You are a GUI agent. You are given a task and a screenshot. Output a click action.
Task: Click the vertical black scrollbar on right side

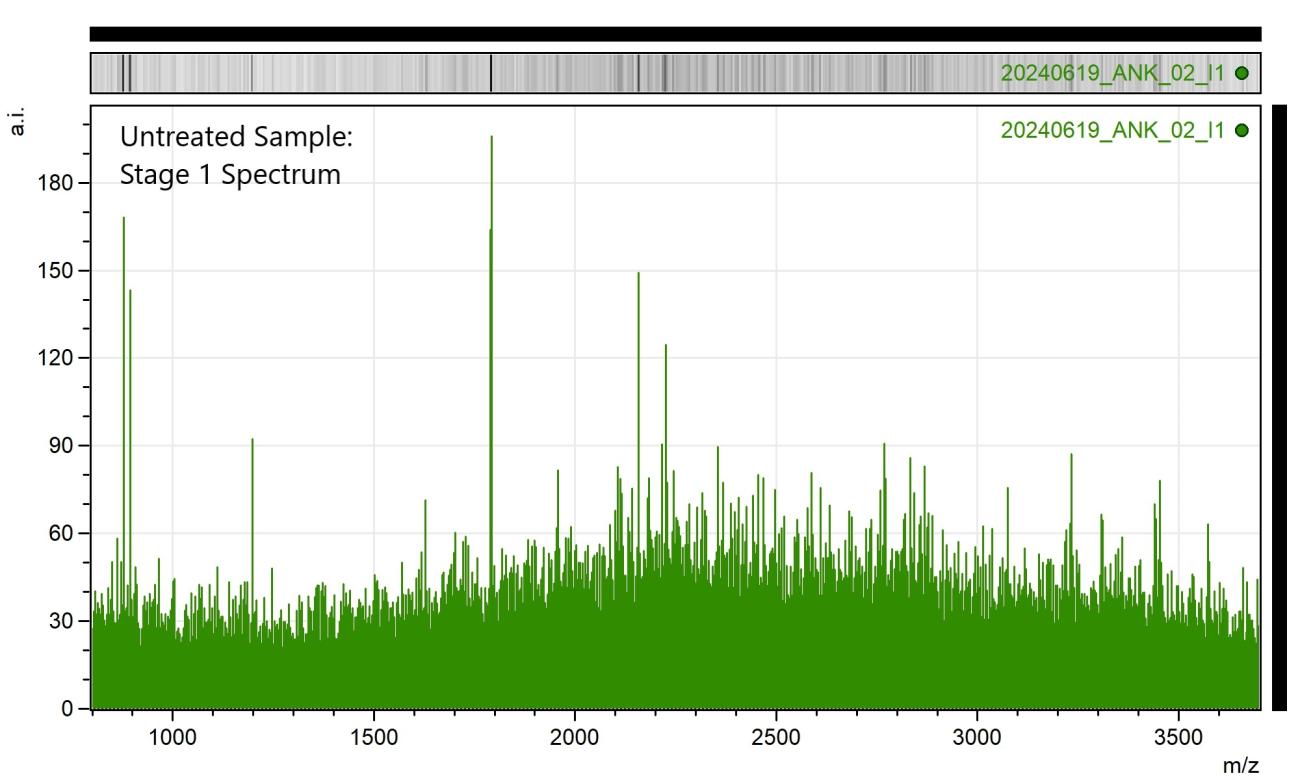point(1280,405)
